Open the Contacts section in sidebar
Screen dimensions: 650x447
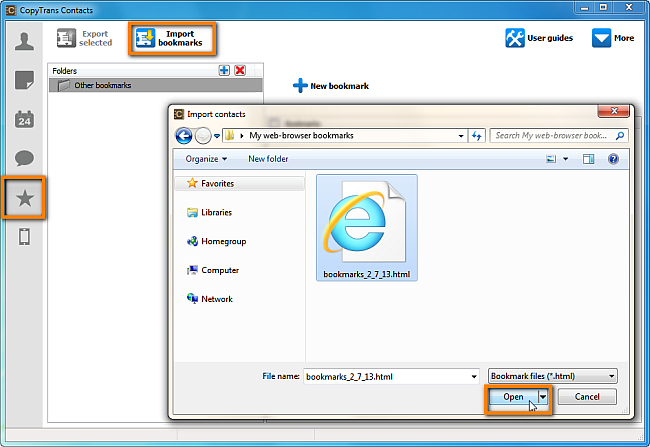(24, 41)
